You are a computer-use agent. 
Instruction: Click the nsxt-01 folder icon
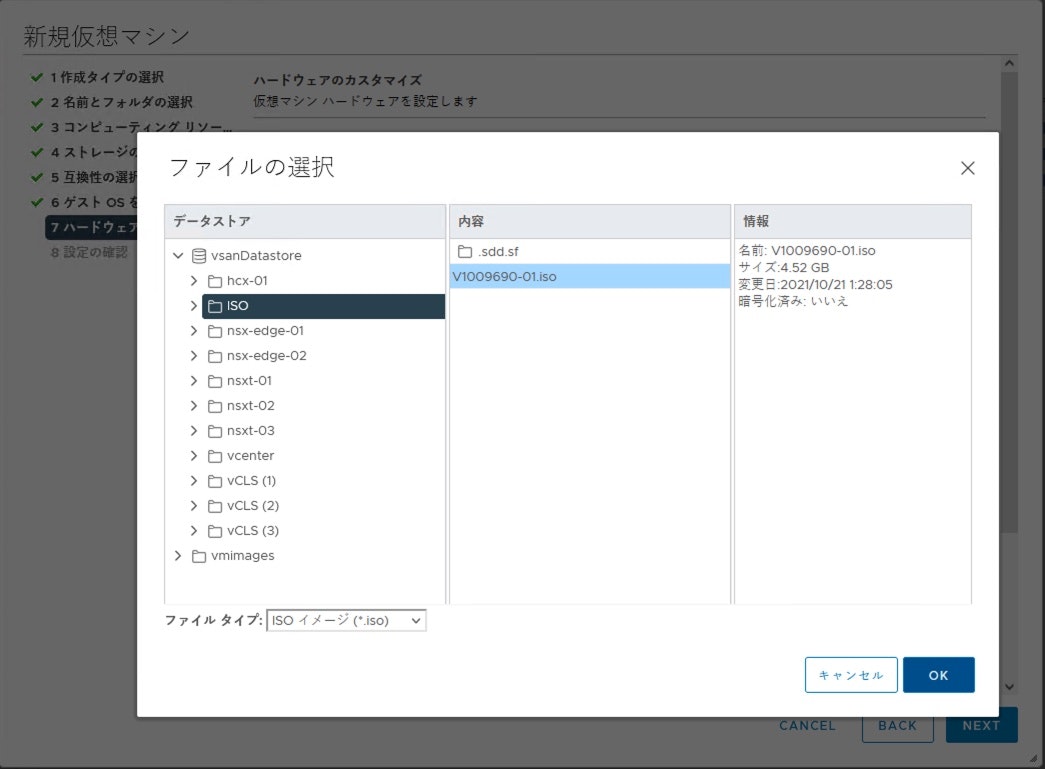tap(215, 381)
